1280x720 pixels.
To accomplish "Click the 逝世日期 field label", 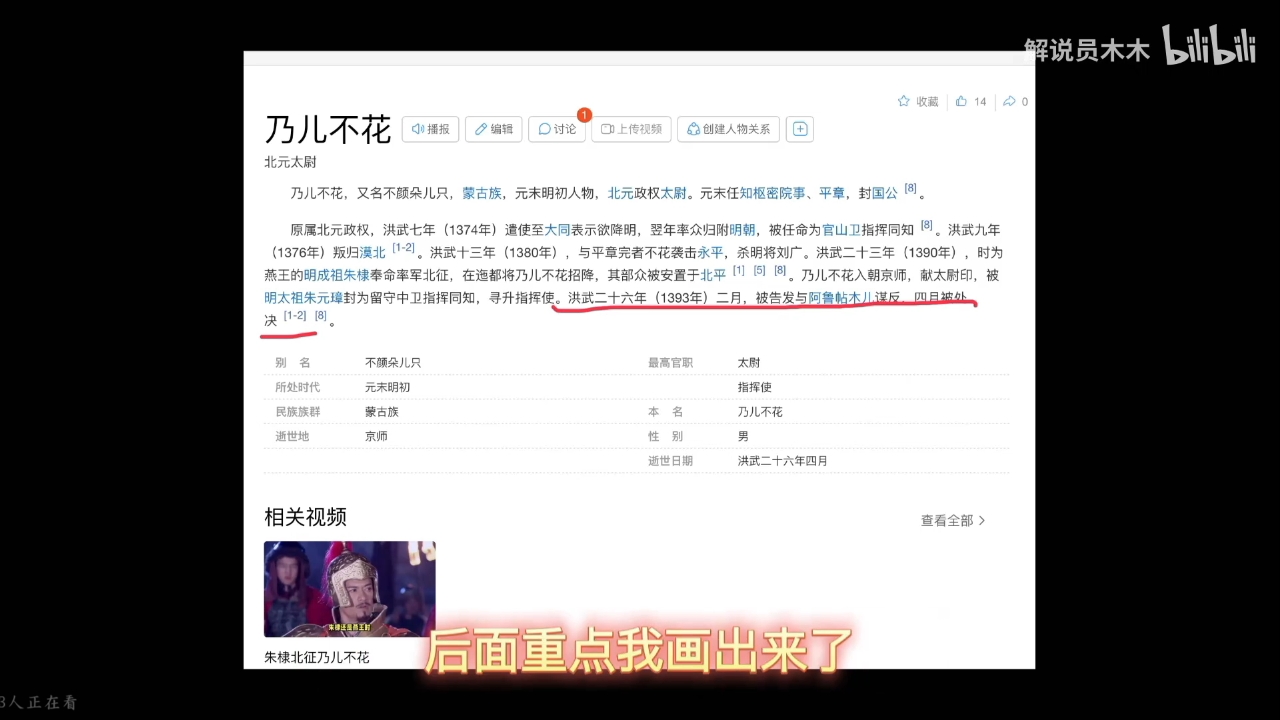I will 671,461.
